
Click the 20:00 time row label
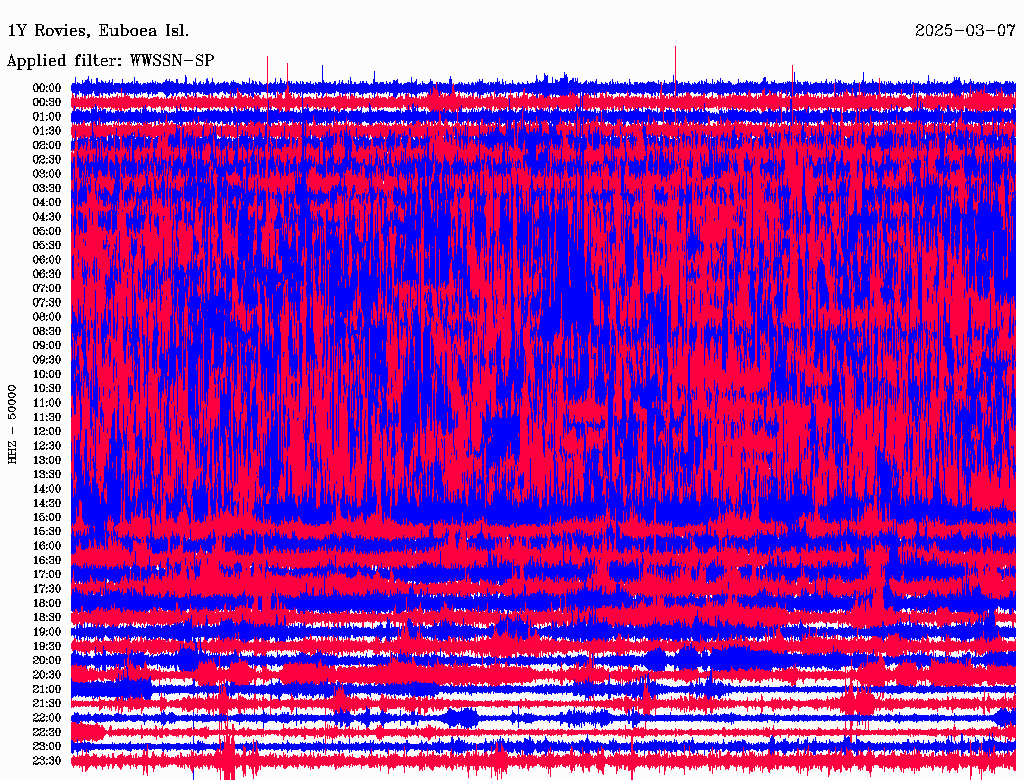47,660
